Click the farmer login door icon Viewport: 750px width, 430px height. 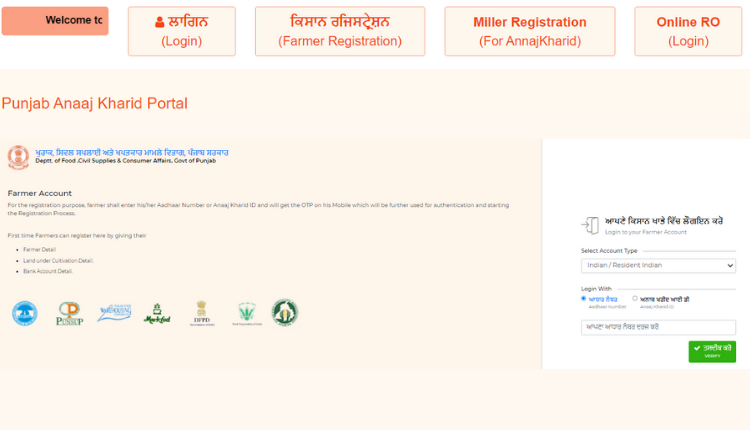click(590, 225)
